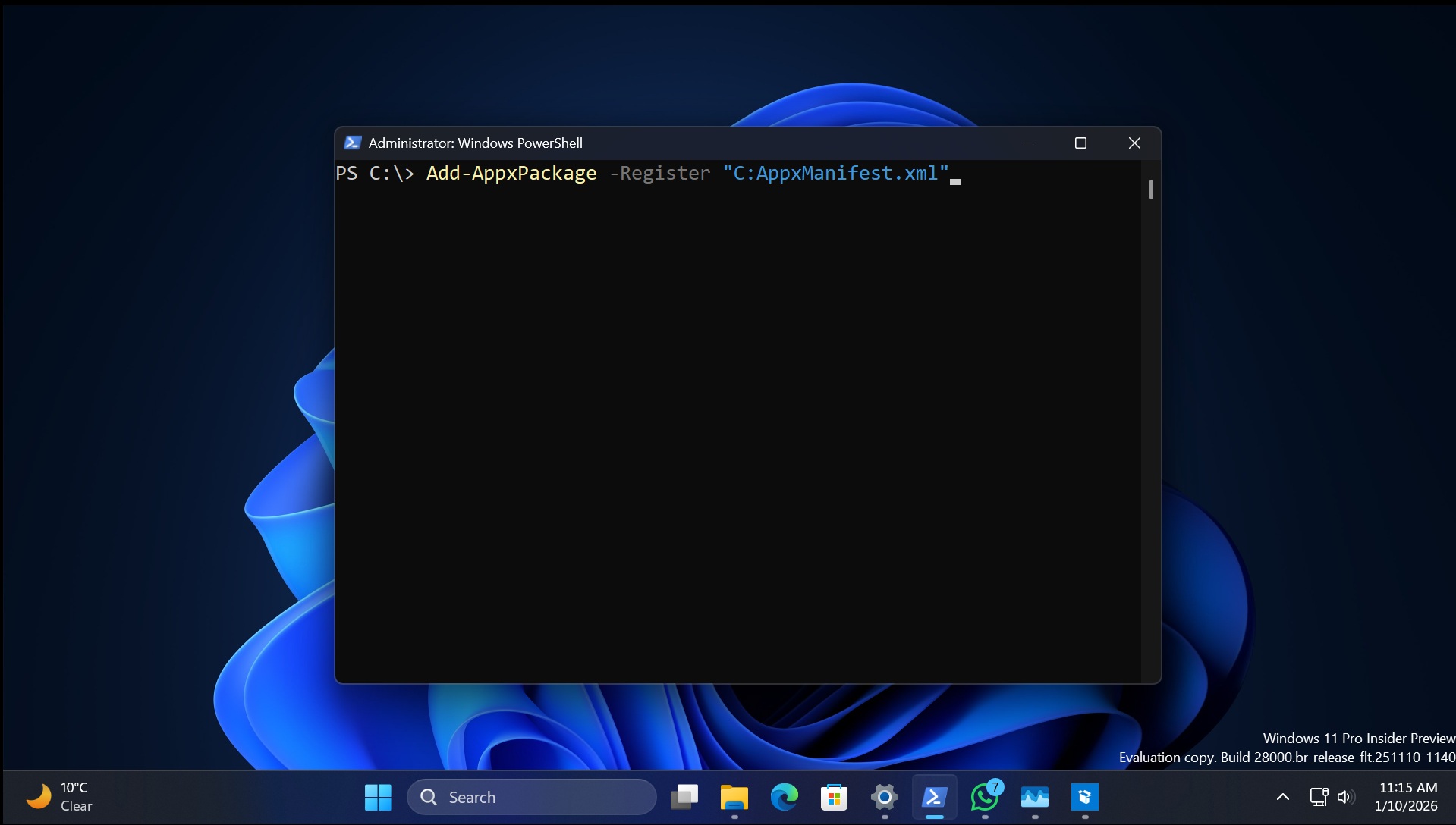Open the Microsoft Store app
Image resolution: width=1456 pixels, height=825 pixels.
(x=834, y=797)
